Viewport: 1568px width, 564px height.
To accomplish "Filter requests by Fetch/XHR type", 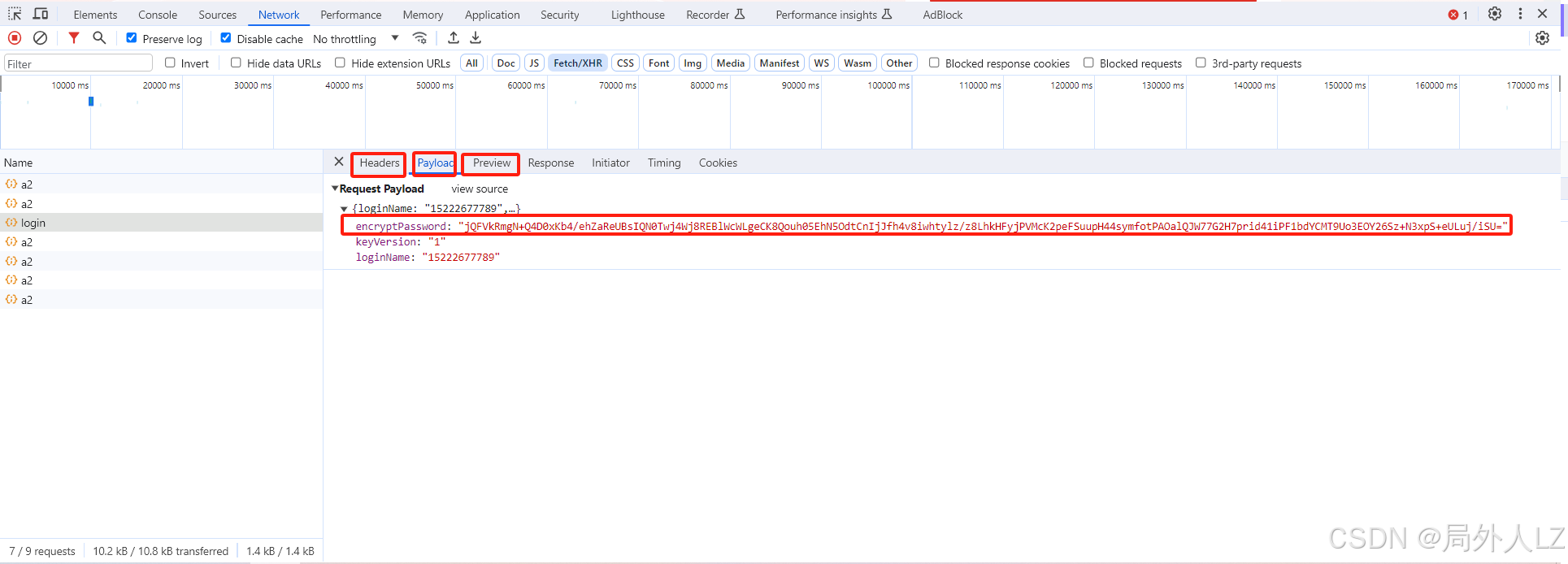I will [x=578, y=63].
